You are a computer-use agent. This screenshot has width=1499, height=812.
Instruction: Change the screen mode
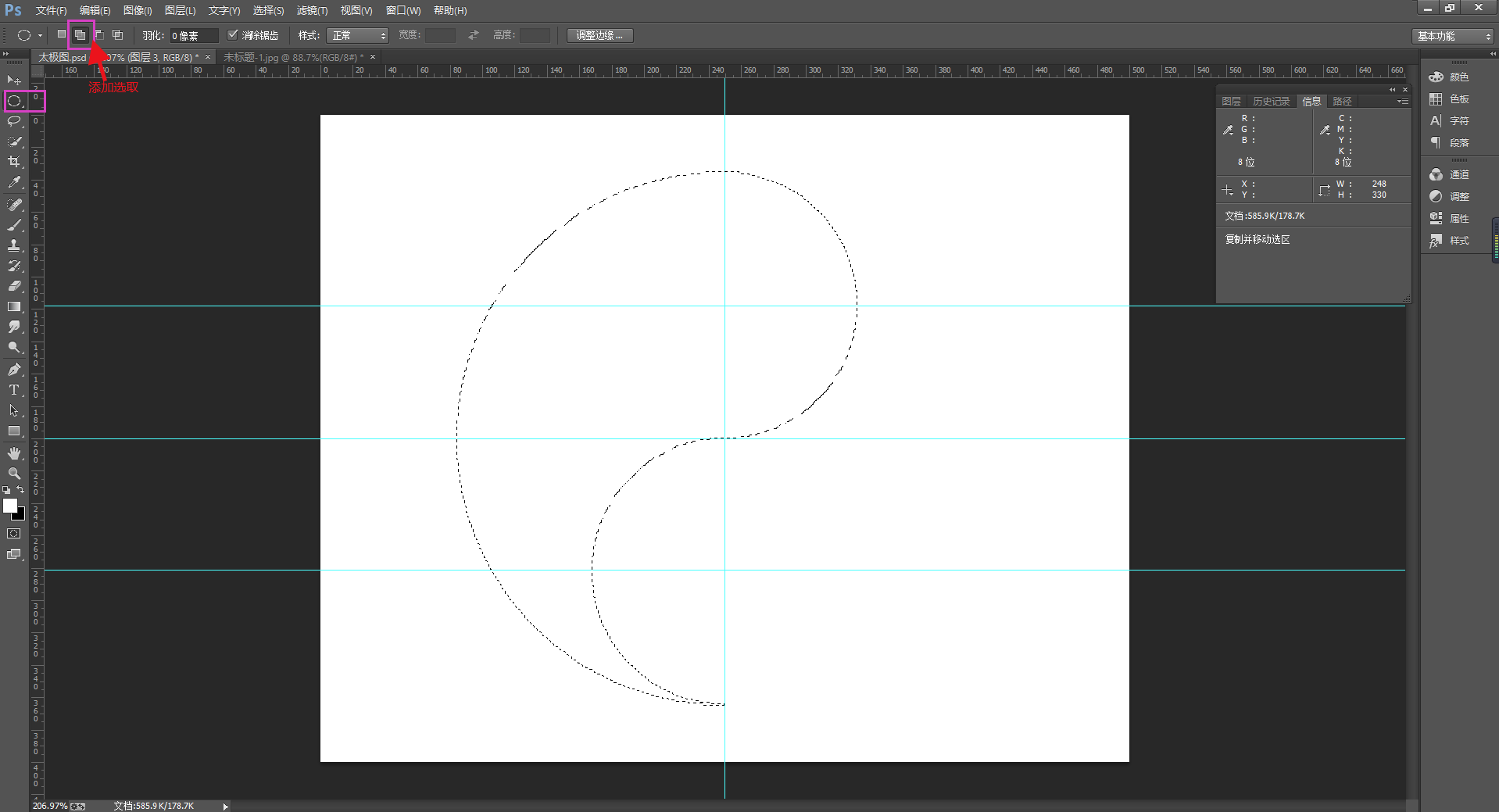[14, 554]
